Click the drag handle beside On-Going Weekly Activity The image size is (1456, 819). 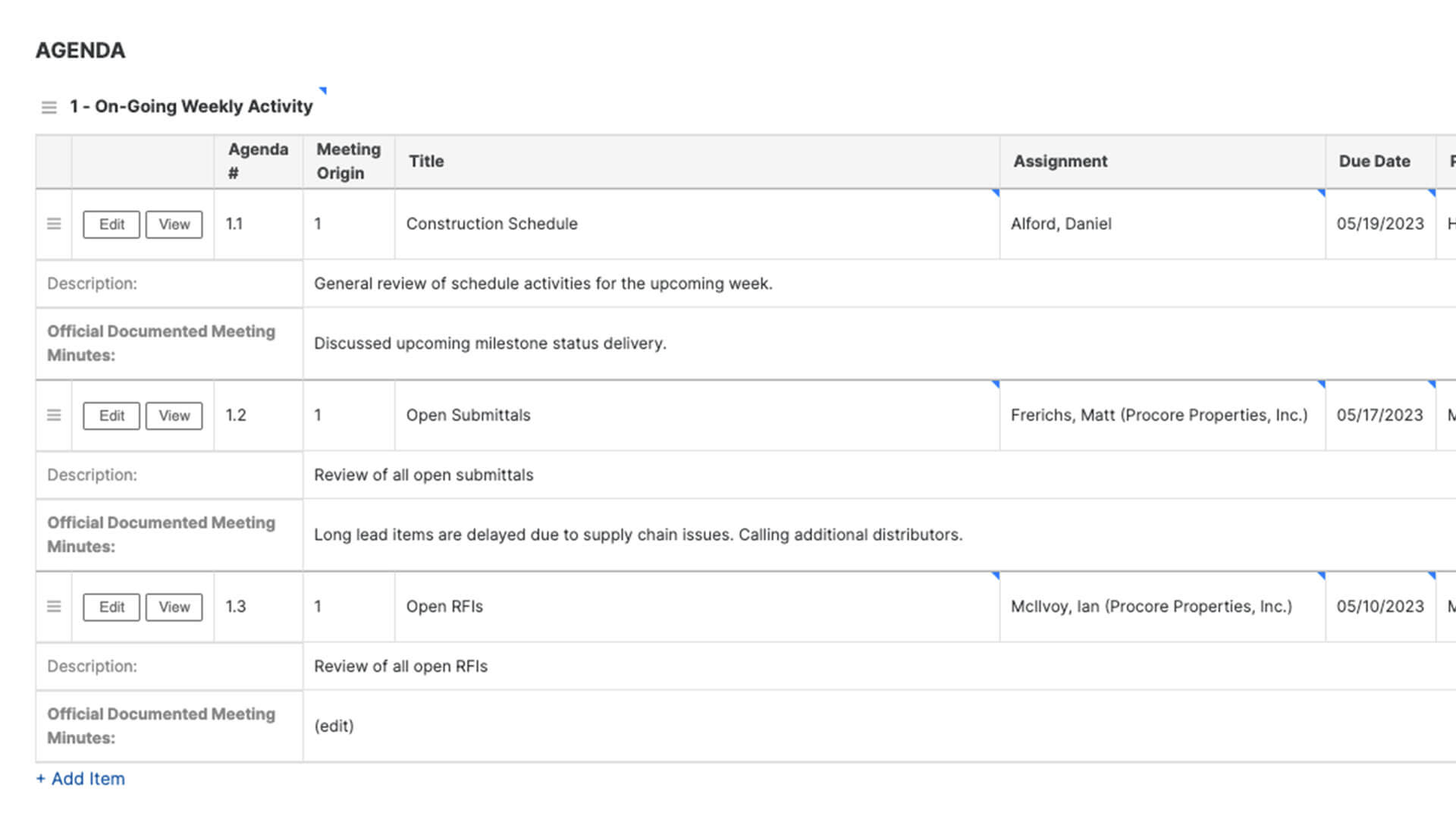[x=50, y=107]
